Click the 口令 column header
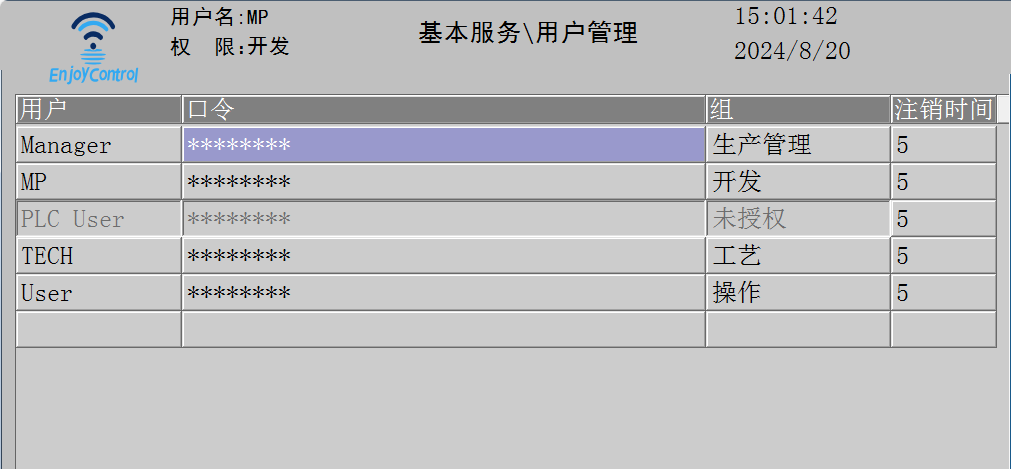 [x=443, y=109]
